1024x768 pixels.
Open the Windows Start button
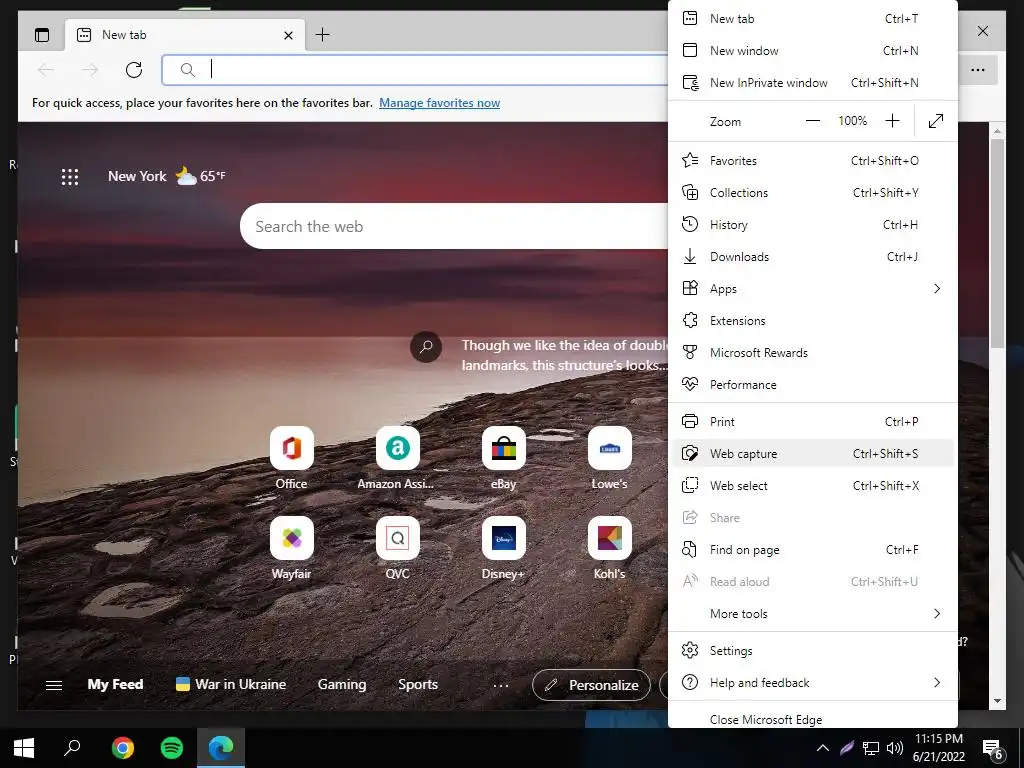24,748
